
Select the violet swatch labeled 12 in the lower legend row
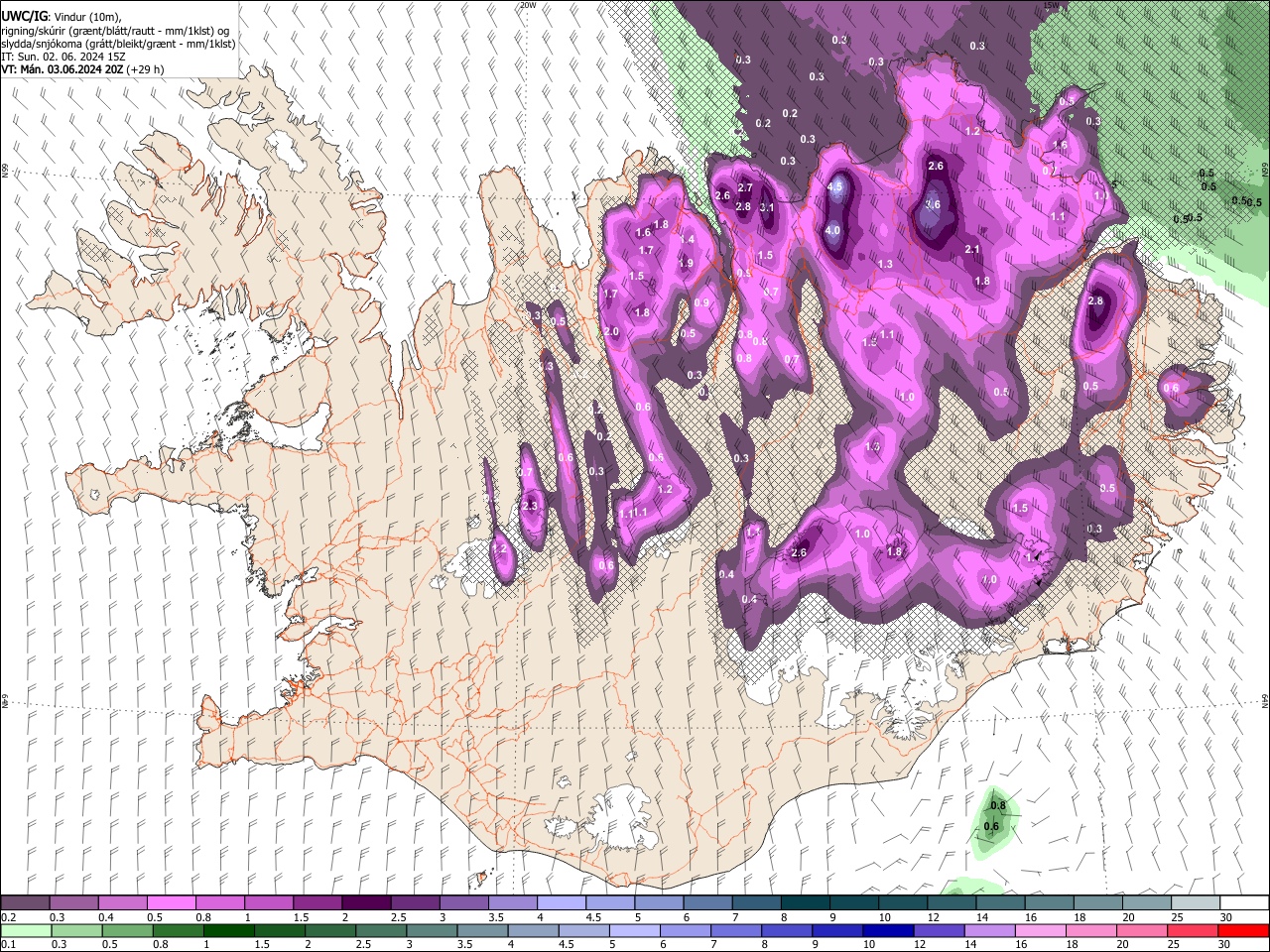(x=939, y=930)
